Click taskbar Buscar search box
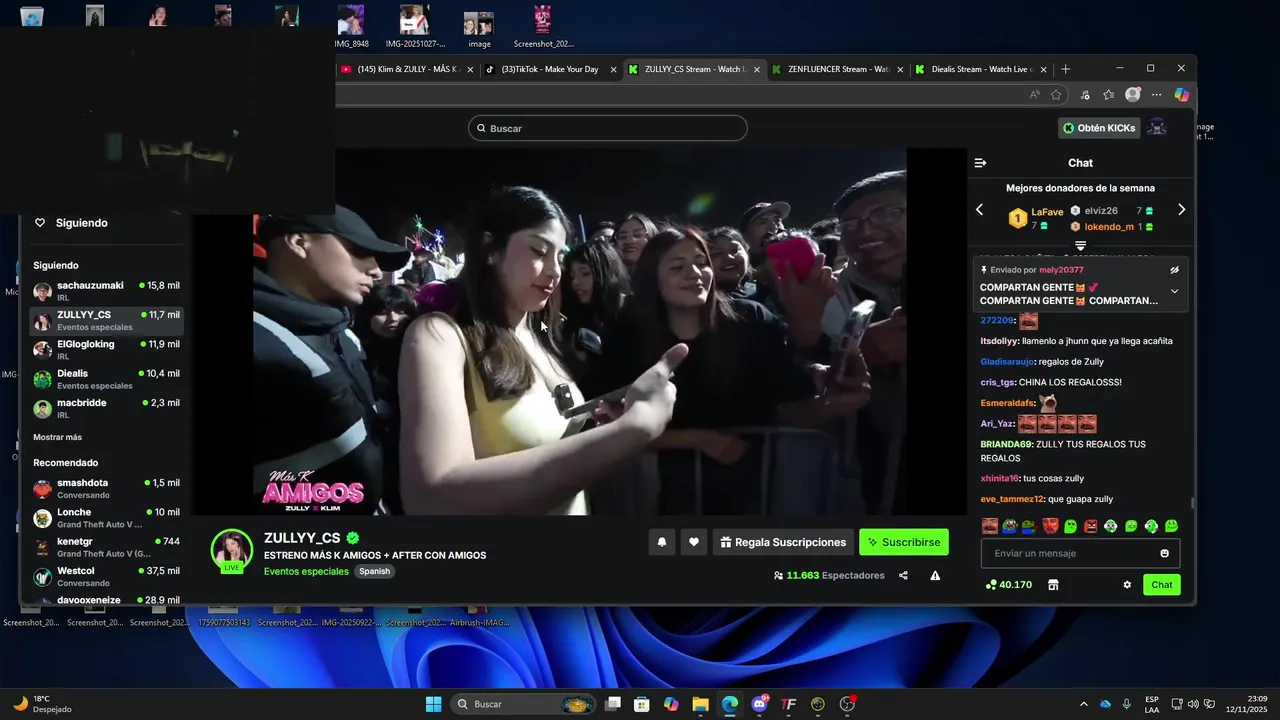 523,704
